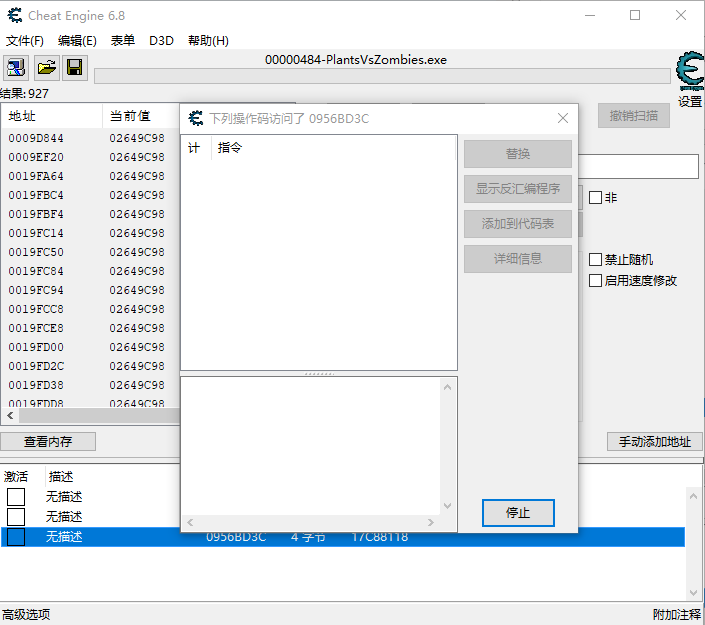Activate the highlighted 无描述 entry checkbox
Viewport: 705px width, 625px height.
(x=16, y=536)
